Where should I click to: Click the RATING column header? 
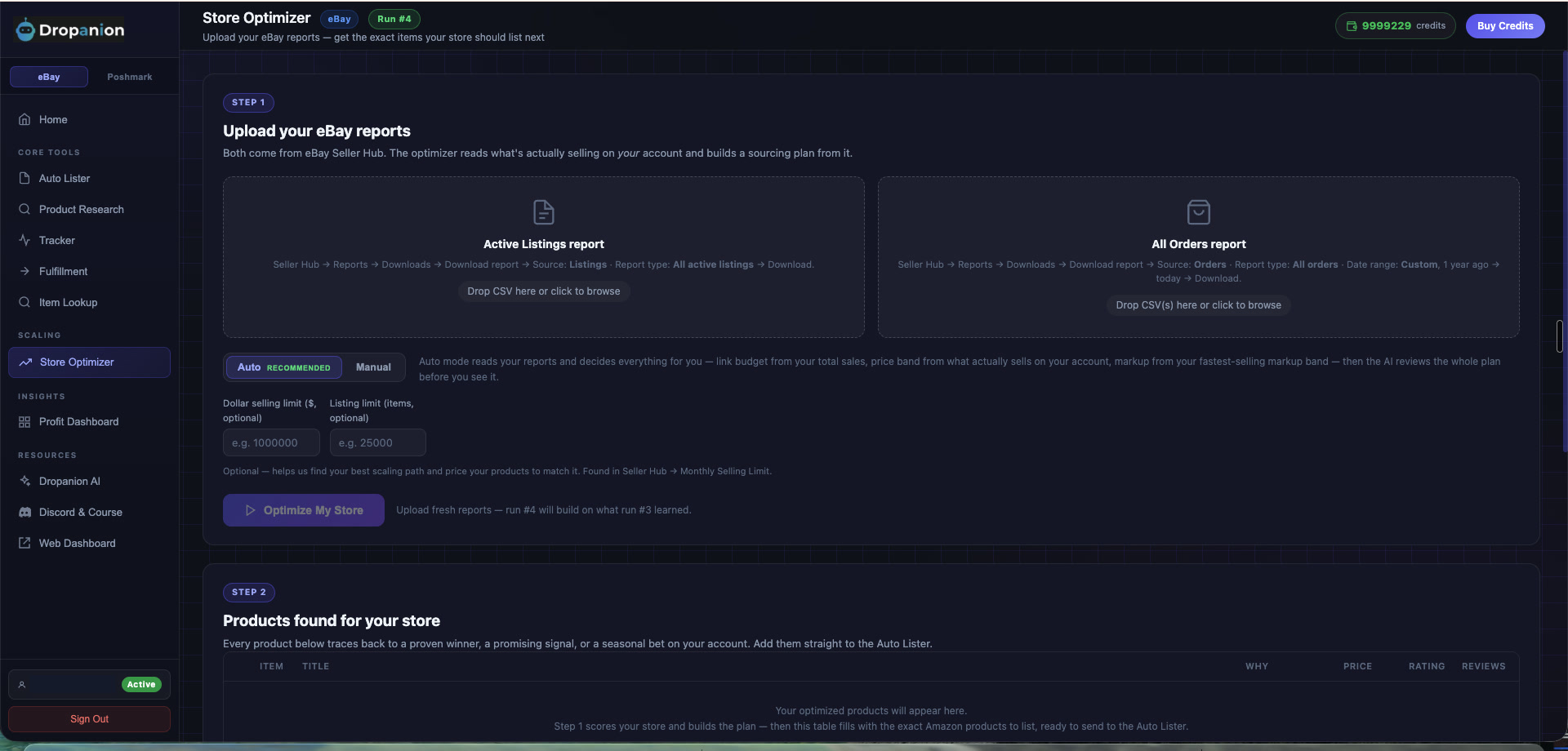(x=1427, y=667)
